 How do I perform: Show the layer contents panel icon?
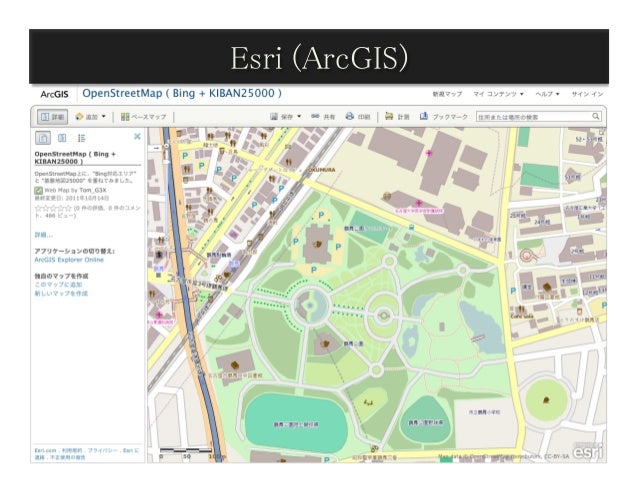[x=62, y=138]
